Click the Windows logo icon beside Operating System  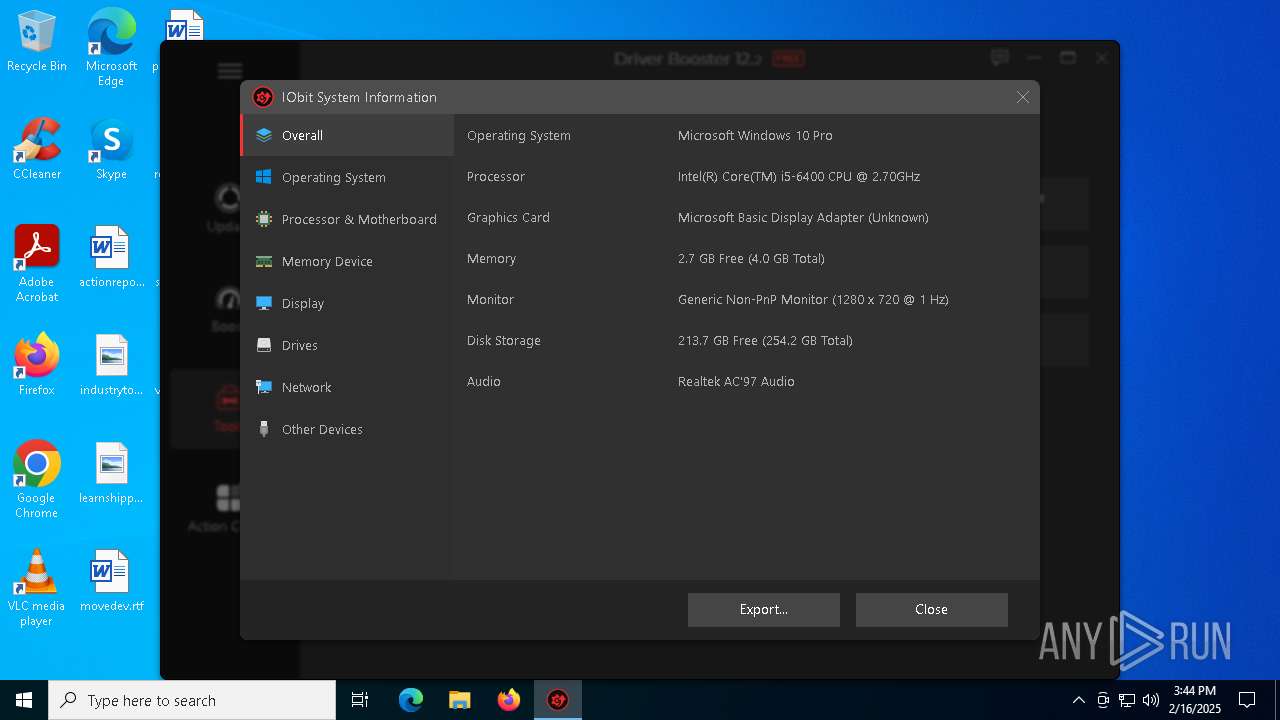pos(264,177)
